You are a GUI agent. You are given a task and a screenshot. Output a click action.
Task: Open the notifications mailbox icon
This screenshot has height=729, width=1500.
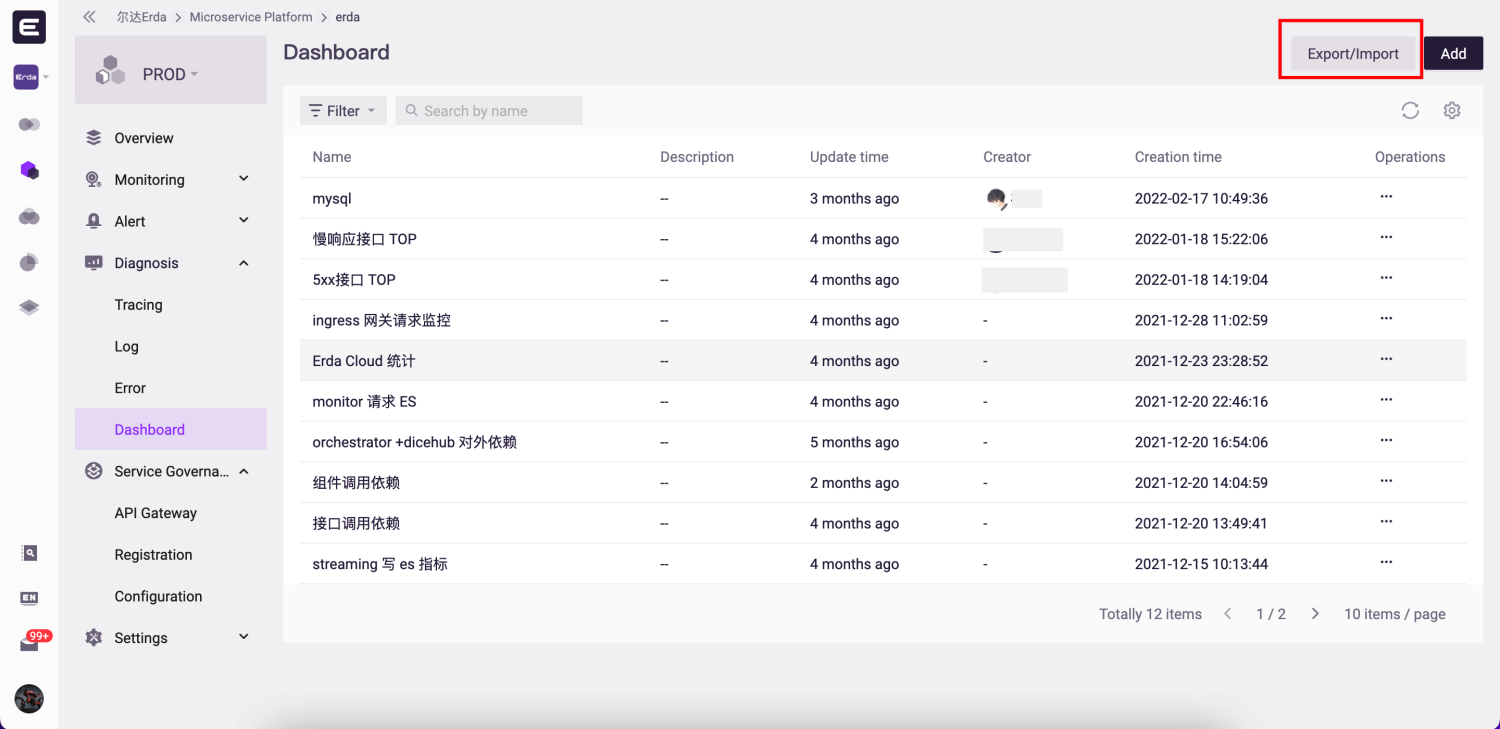[29, 644]
